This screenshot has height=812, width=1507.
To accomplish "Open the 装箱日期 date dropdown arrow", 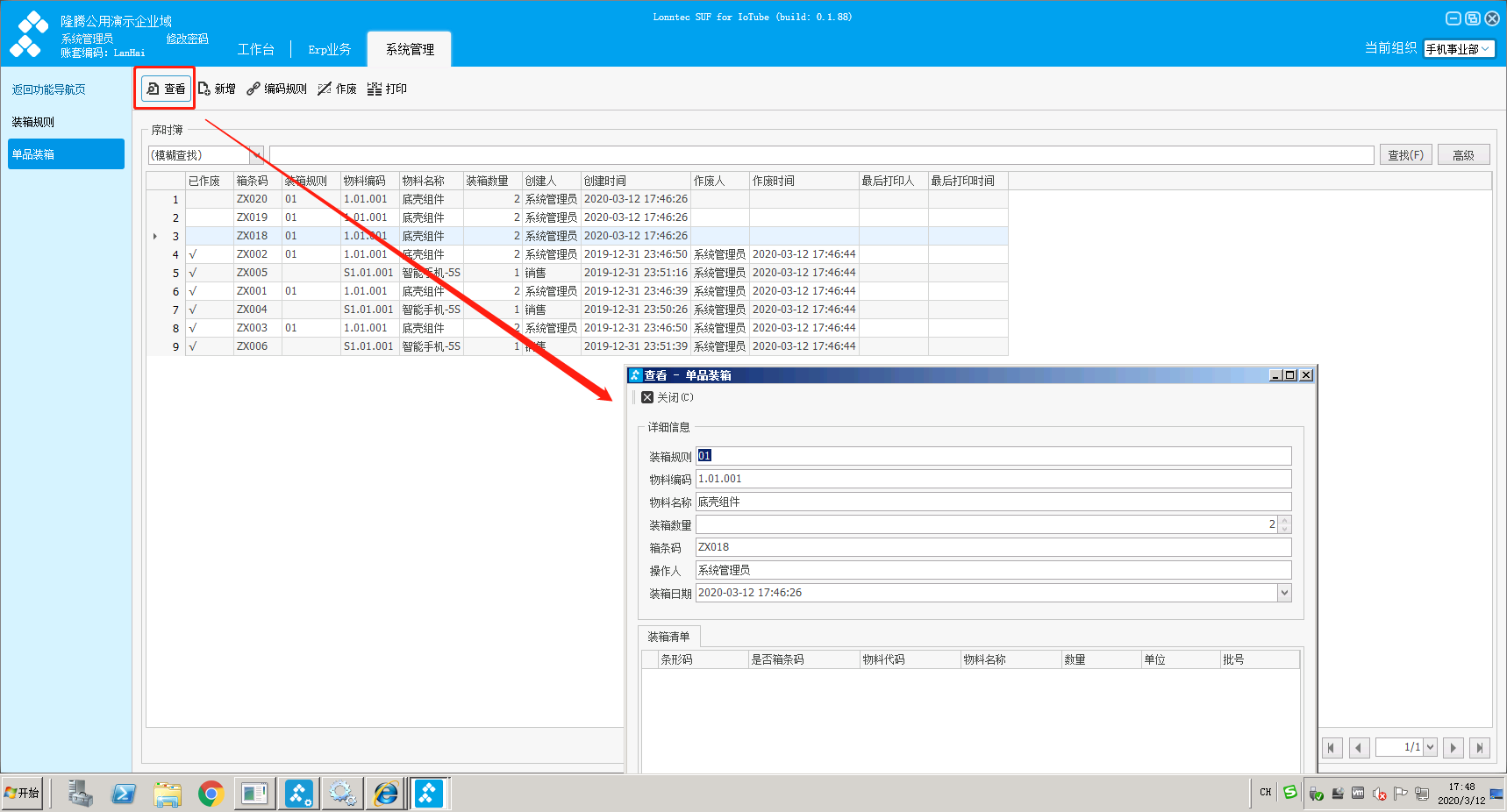I will point(1284,593).
